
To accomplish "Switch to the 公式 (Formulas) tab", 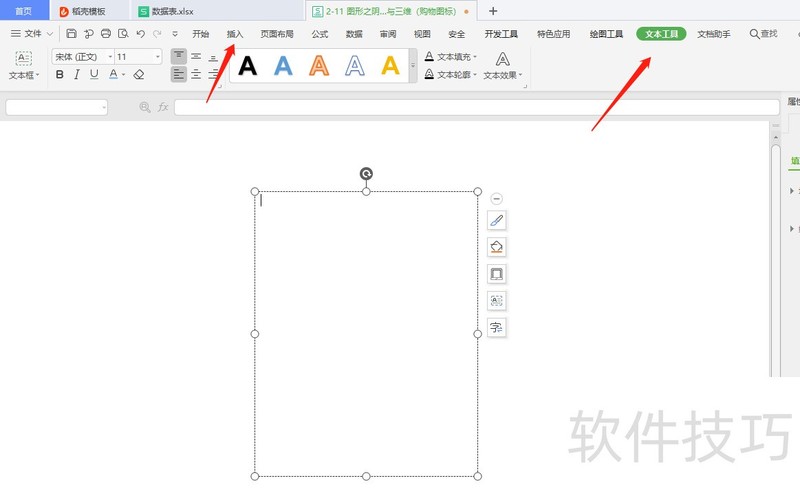I will coord(320,34).
